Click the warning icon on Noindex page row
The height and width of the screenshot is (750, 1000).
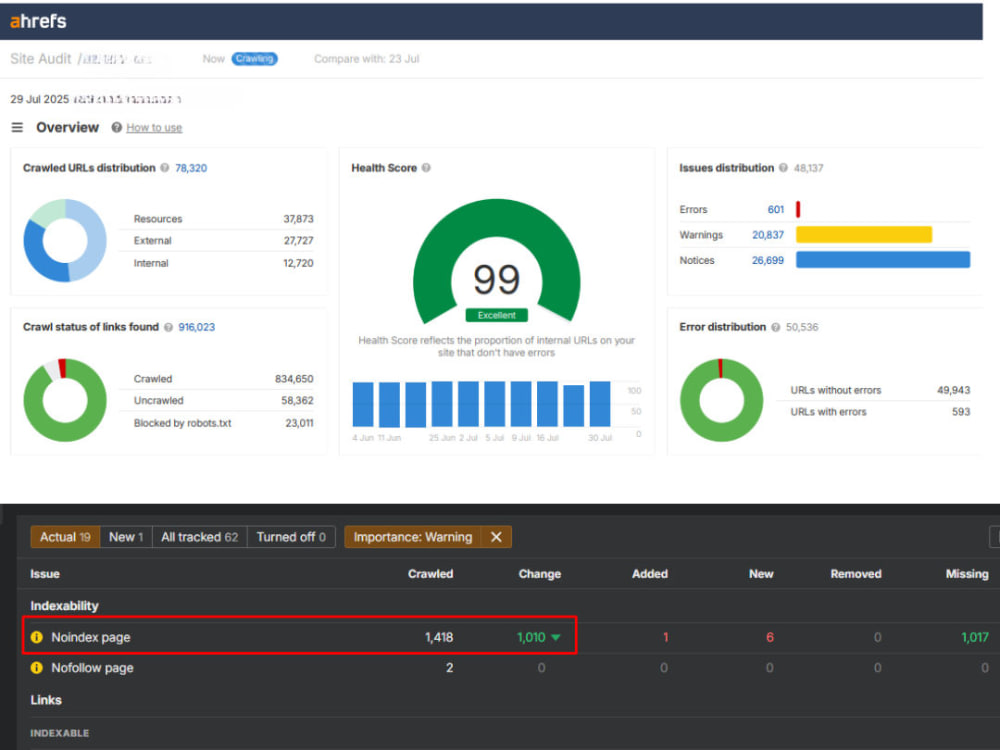(37, 637)
